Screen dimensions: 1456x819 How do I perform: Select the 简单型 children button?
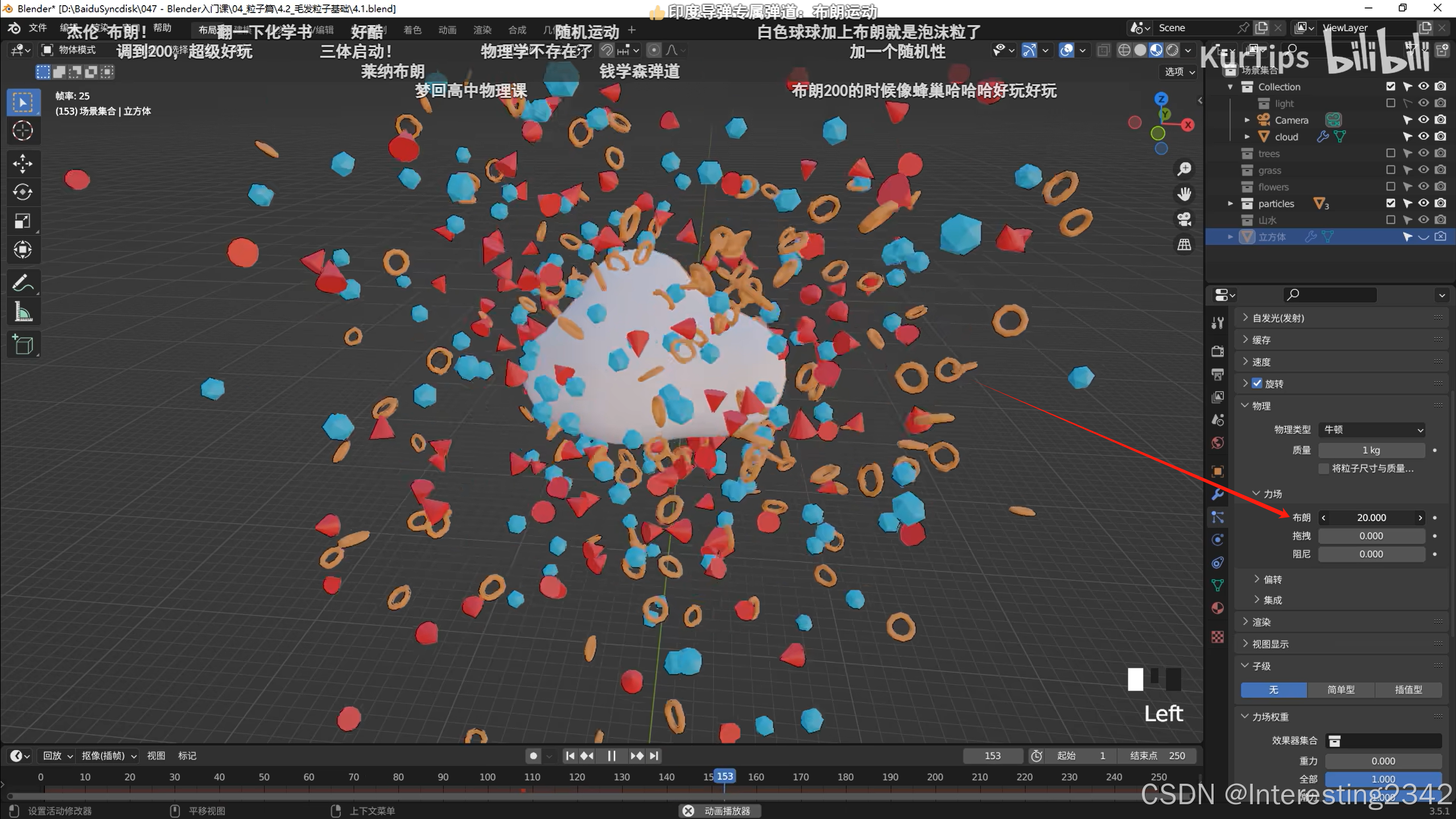click(x=1340, y=690)
